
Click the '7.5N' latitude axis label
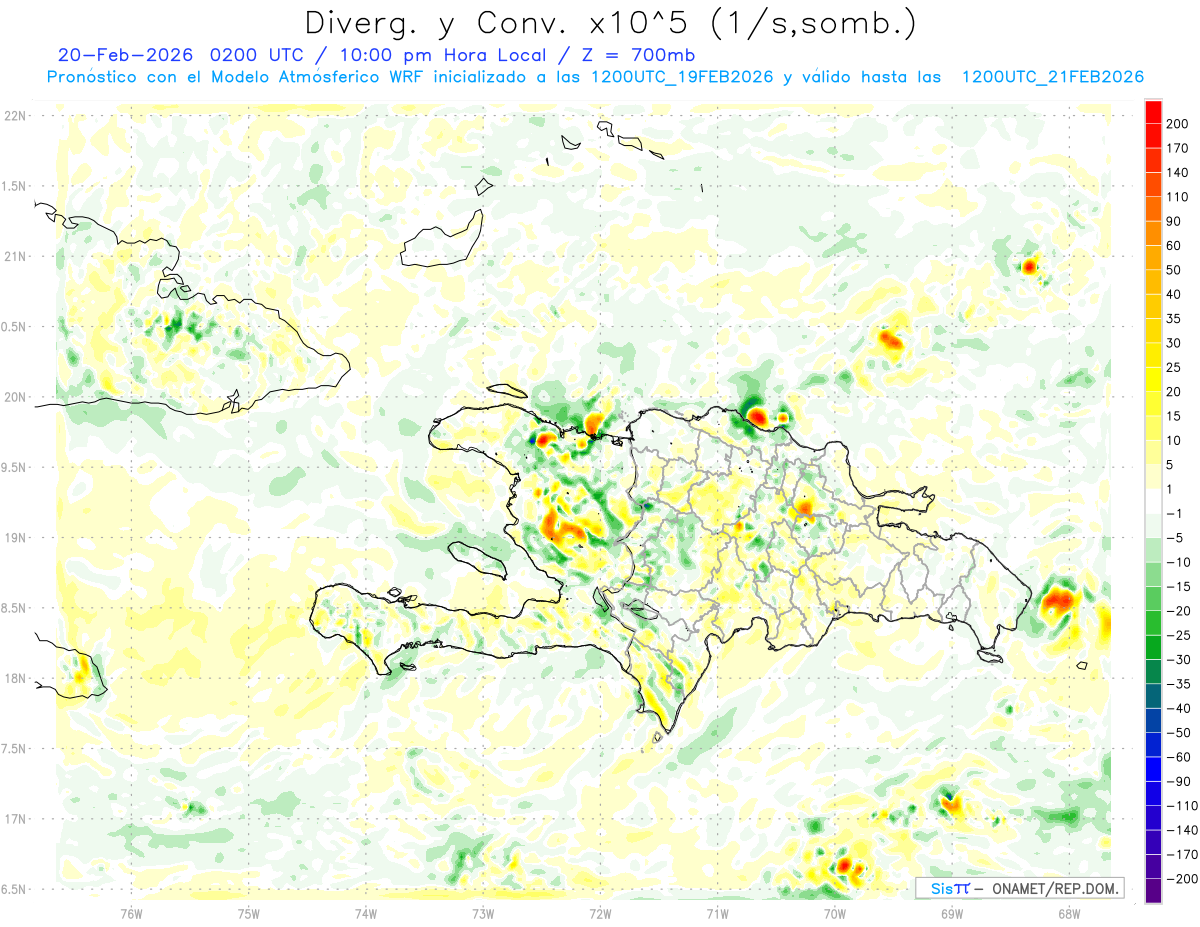(x=14, y=749)
